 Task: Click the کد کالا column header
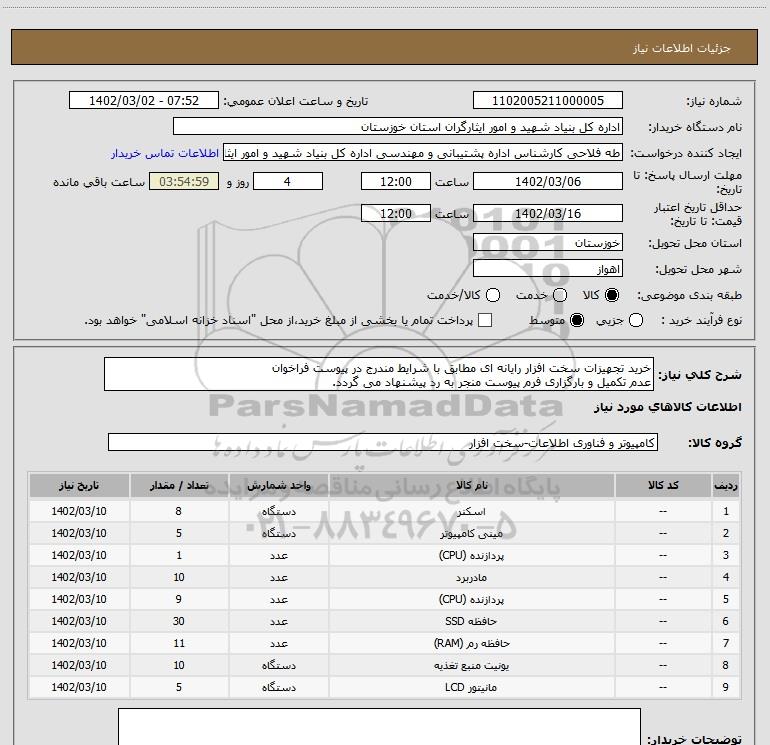point(663,485)
